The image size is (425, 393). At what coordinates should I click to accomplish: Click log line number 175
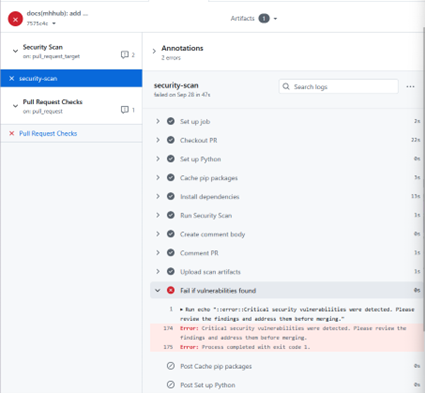pyautogui.click(x=168, y=347)
